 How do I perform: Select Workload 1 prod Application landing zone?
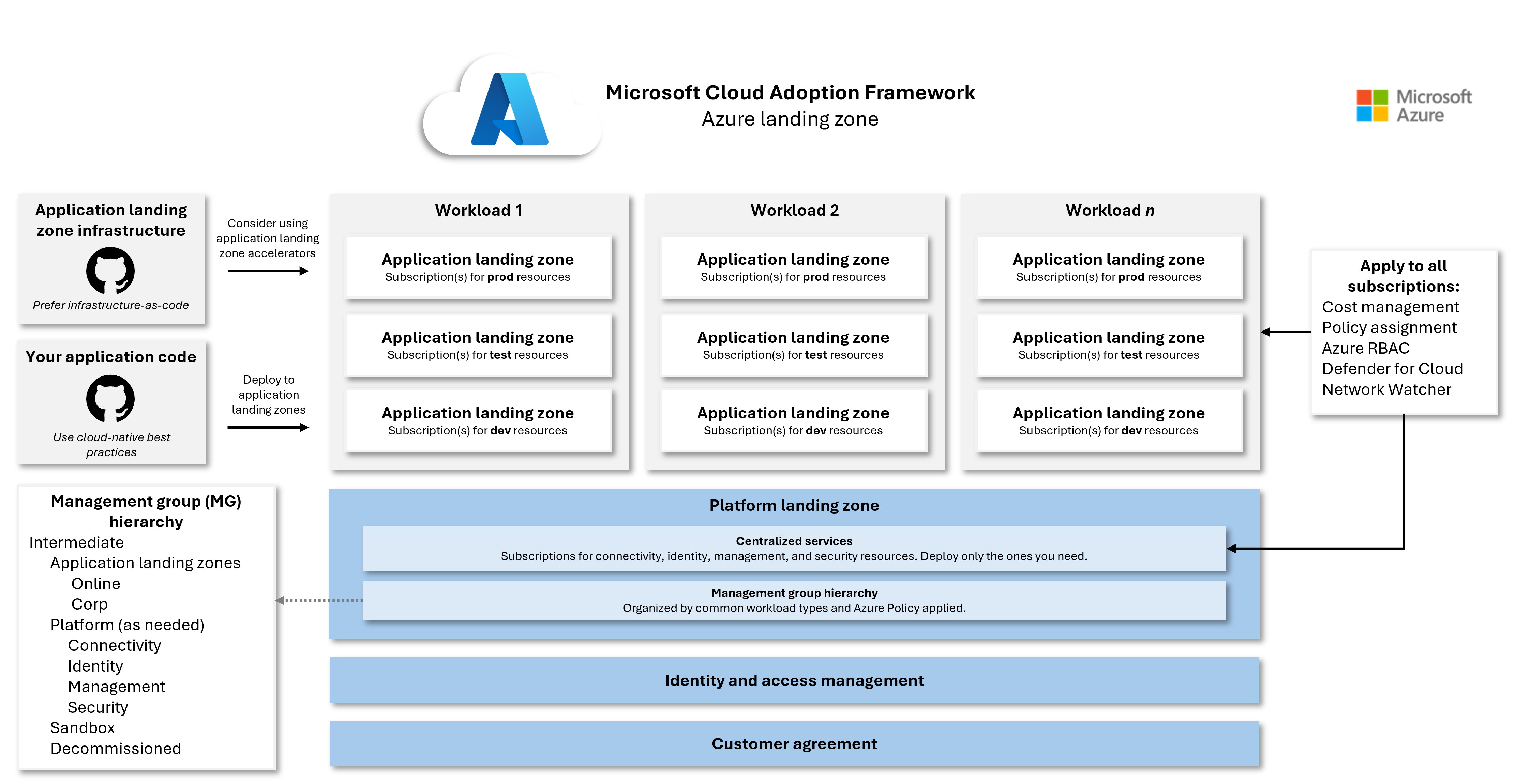(x=478, y=267)
